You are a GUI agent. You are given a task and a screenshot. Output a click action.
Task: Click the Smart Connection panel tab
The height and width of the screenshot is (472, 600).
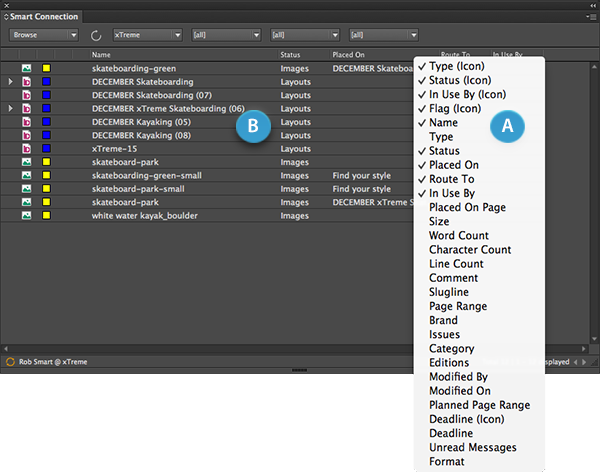click(41, 17)
